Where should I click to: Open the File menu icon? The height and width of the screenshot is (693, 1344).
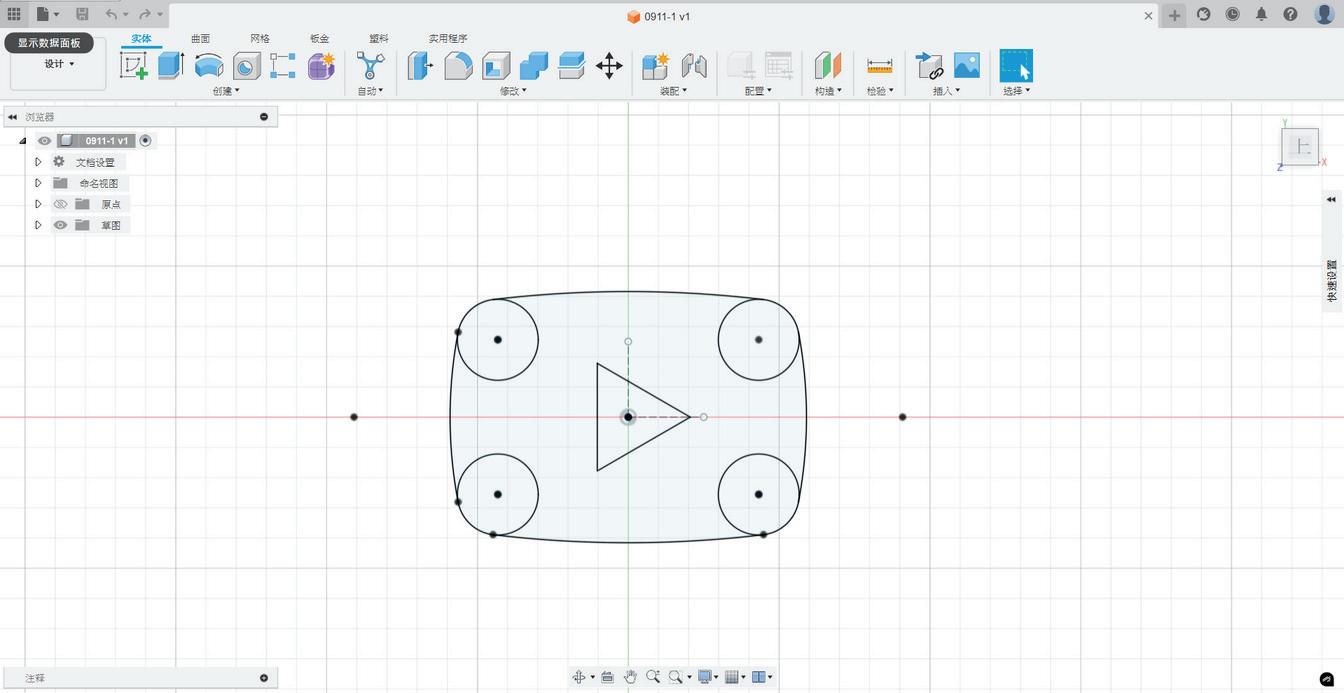click(x=47, y=14)
